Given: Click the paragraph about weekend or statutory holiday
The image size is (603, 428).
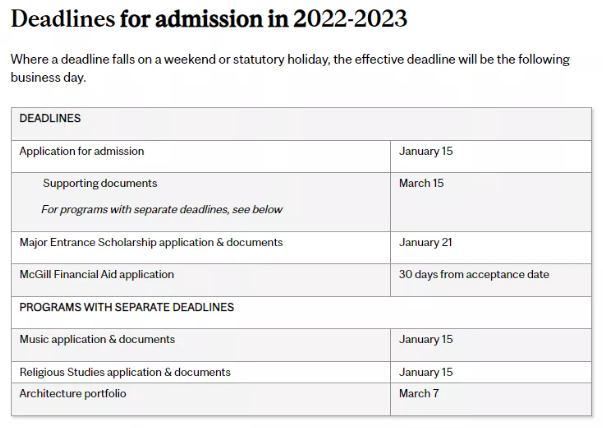Looking at the screenshot, I should pos(290,68).
